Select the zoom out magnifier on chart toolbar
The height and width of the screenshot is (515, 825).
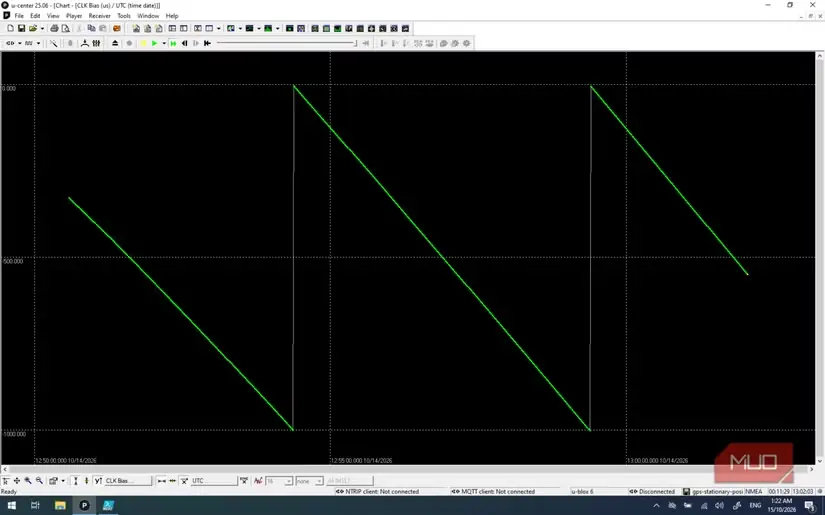pos(39,481)
